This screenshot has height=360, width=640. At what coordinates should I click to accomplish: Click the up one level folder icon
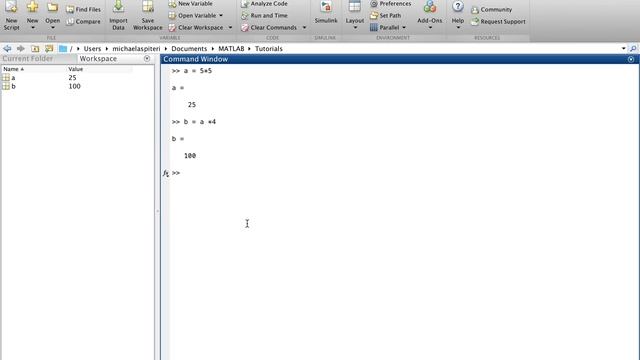click(x=35, y=49)
